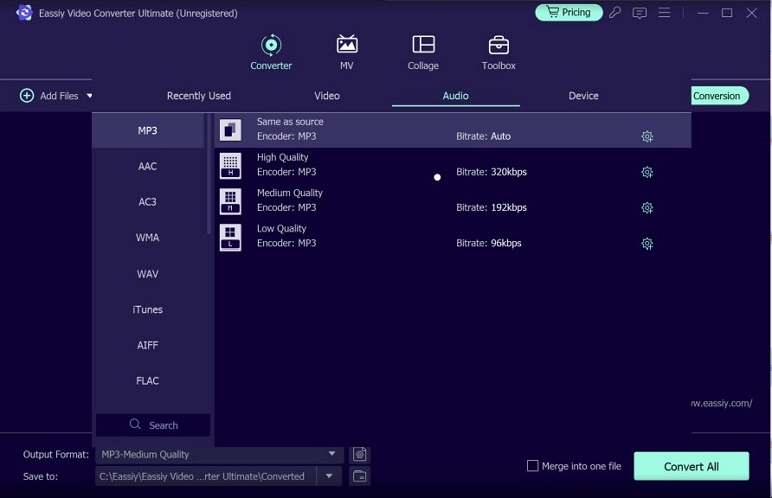
Task: Select WAV format in list
Action: 148,274
